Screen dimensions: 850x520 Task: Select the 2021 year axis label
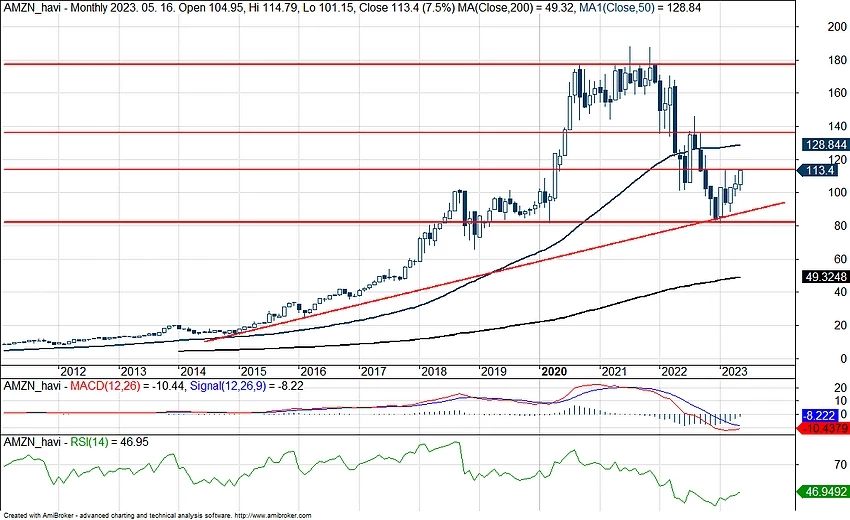point(613,371)
